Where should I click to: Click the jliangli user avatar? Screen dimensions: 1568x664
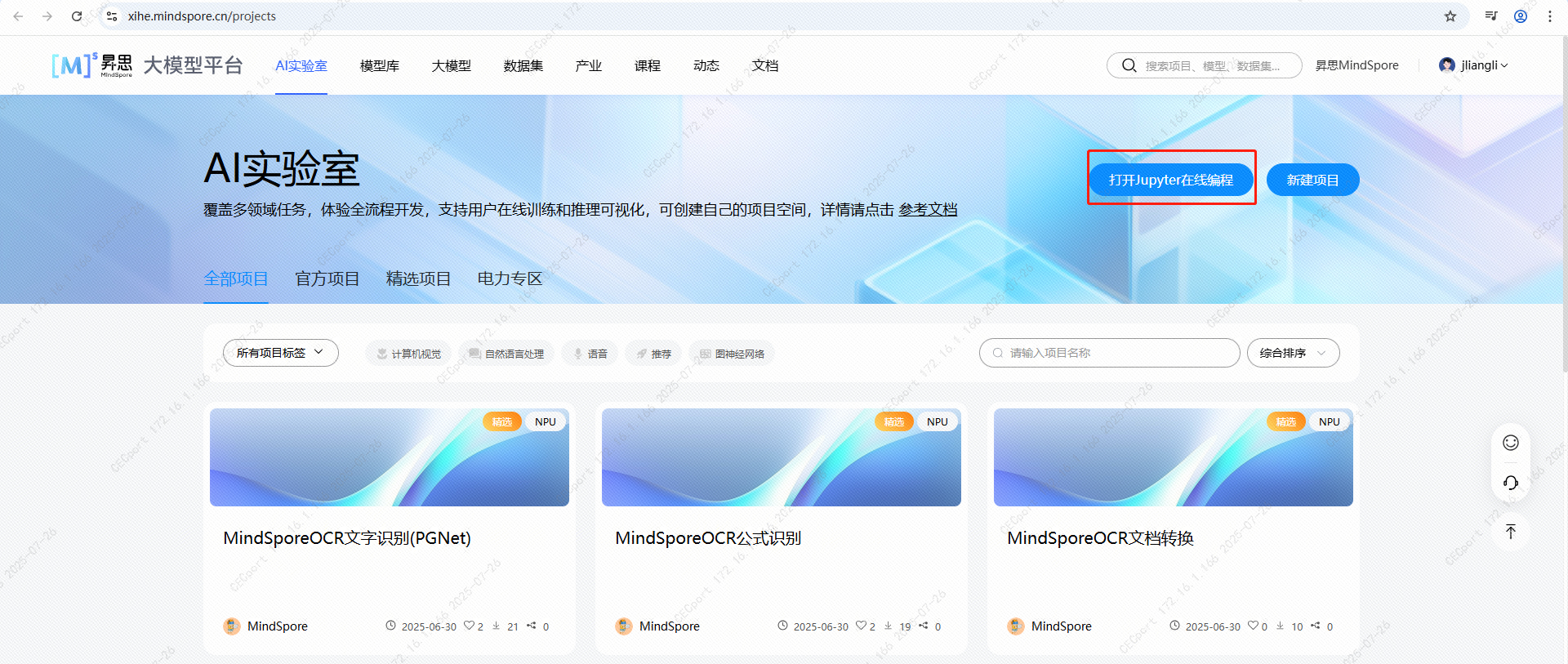(1447, 65)
